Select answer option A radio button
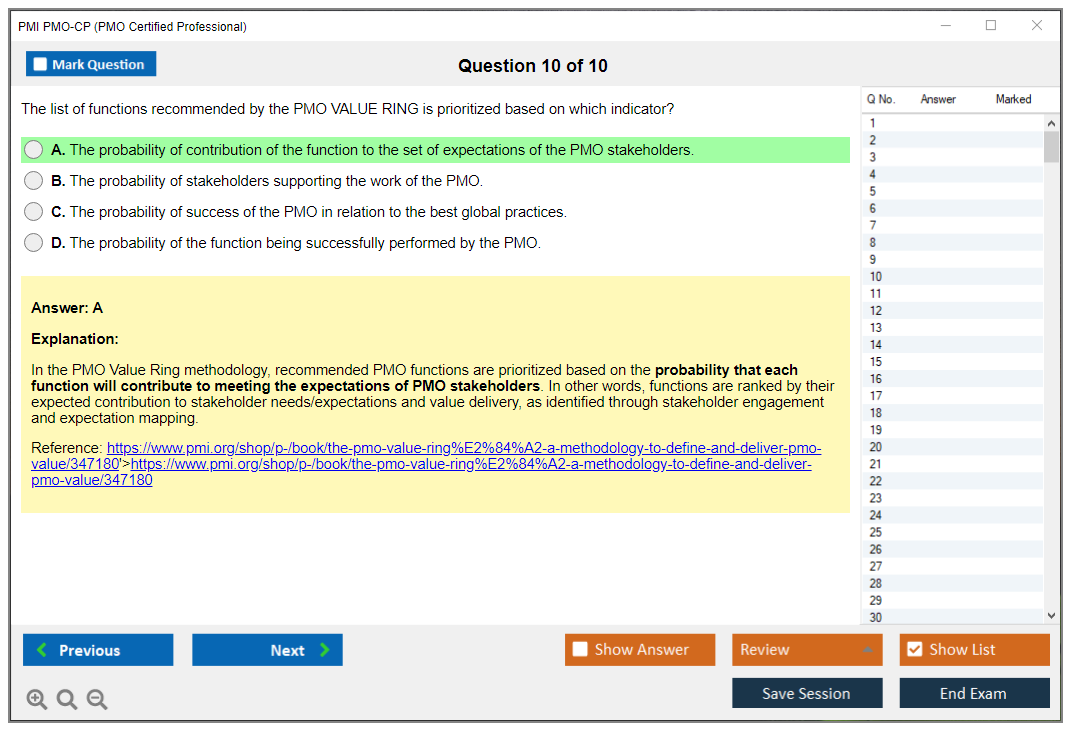Image resolution: width=1075 pixels, height=735 pixels. (34, 150)
